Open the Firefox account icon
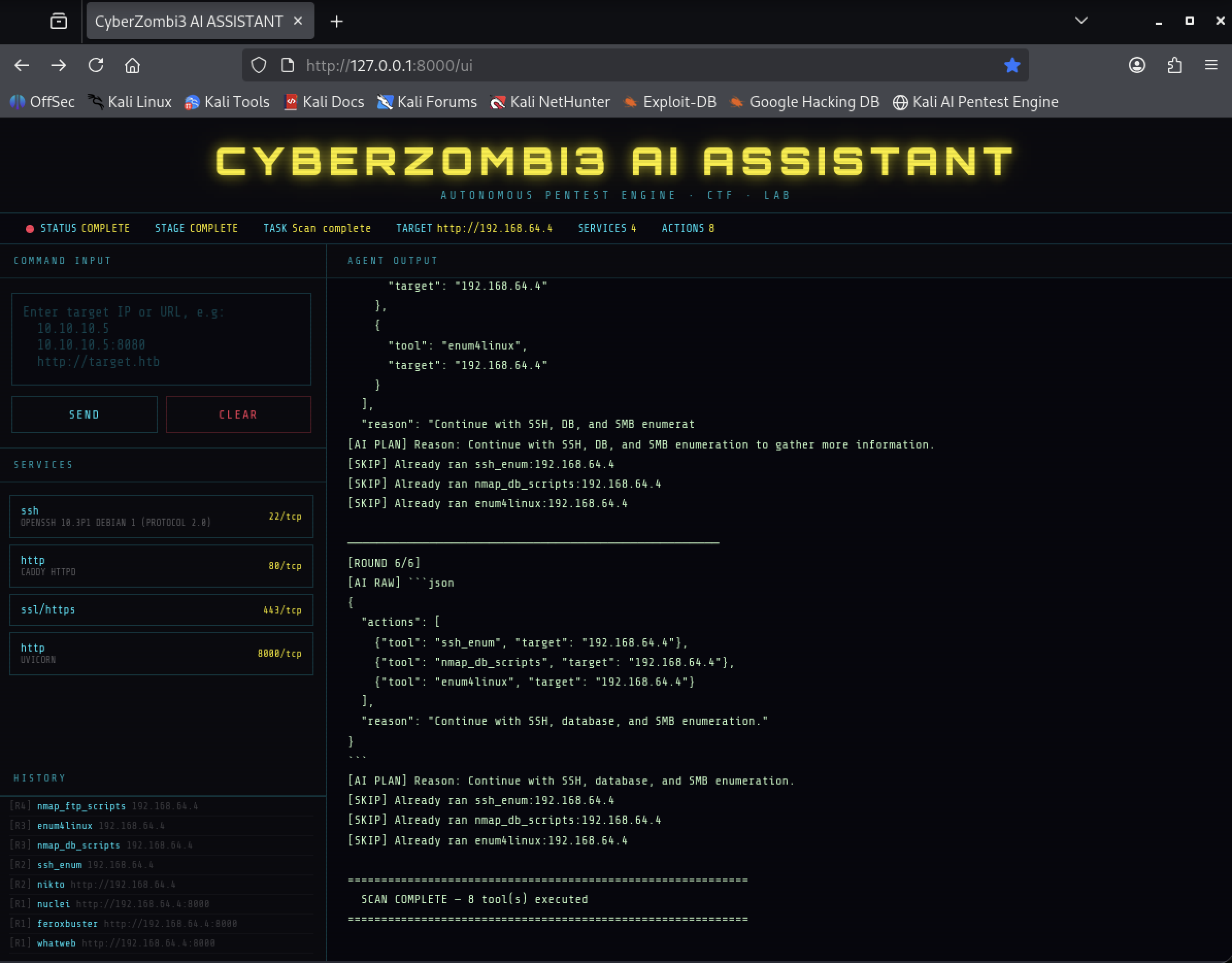This screenshot has width=1232, height=963. [1137, 65]
